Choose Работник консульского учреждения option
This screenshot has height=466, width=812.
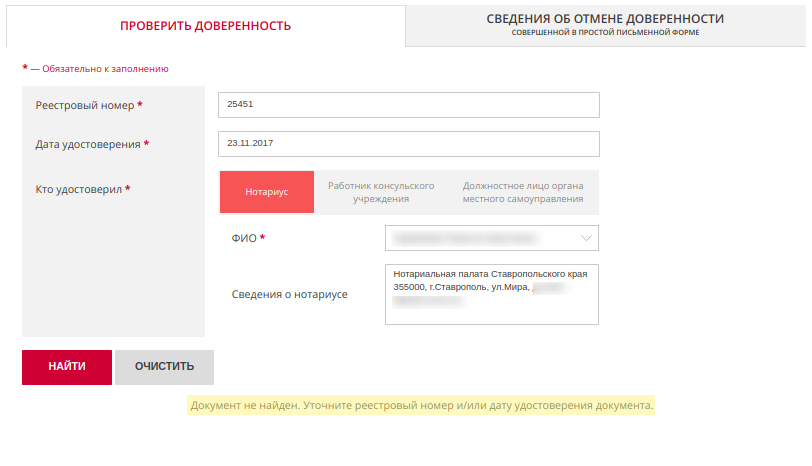pos(381,192)
